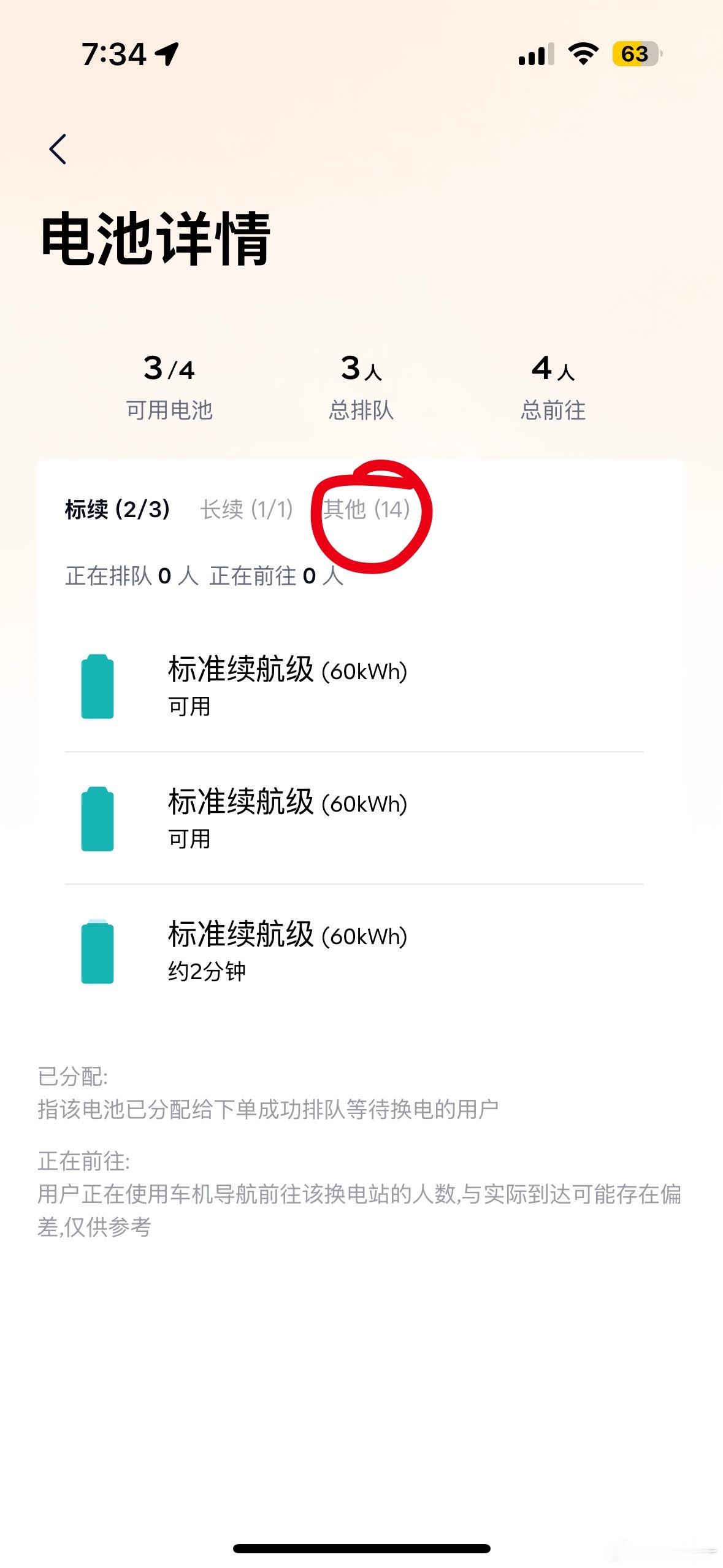The image size is (723, 1568).
Task: Tap the battery level indicator in status bar
Action: (x=637, y=54)
